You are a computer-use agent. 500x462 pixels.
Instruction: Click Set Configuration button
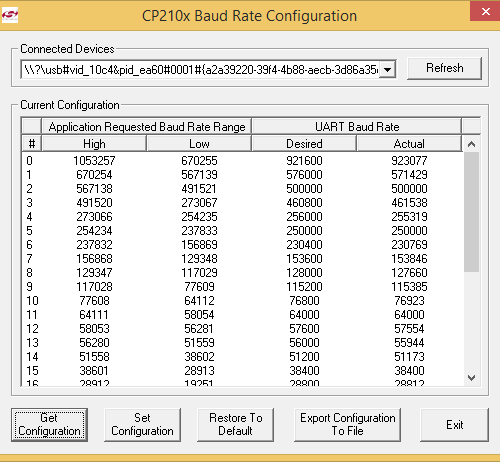pyautogui.click(x=142, y=425)
